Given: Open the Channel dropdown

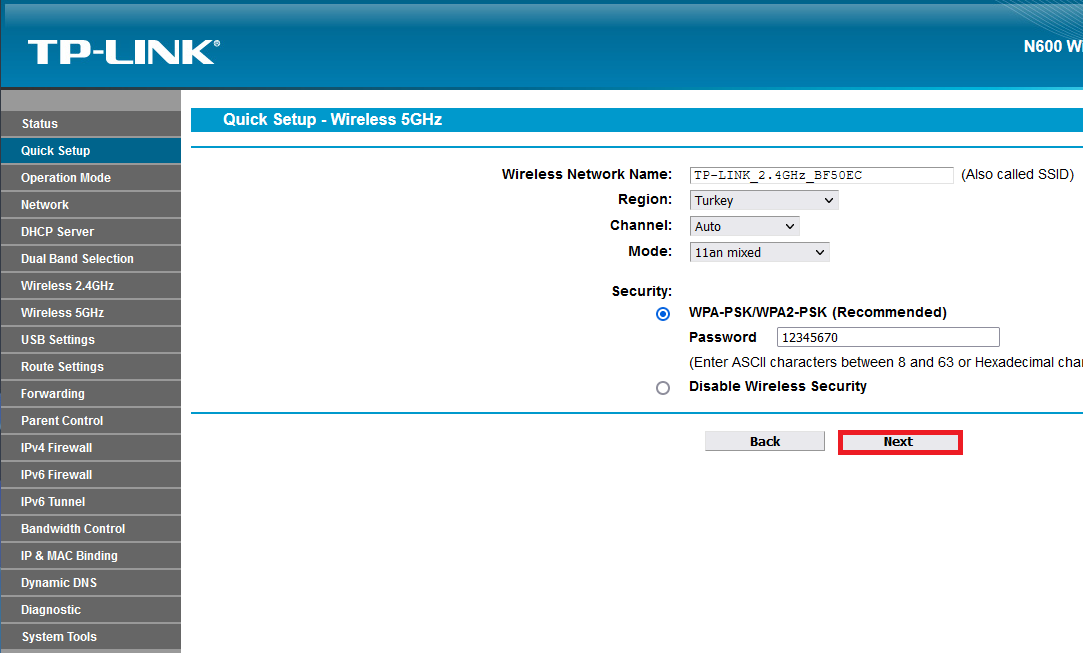Looking at the screenshot, I should tap(744, 225).
